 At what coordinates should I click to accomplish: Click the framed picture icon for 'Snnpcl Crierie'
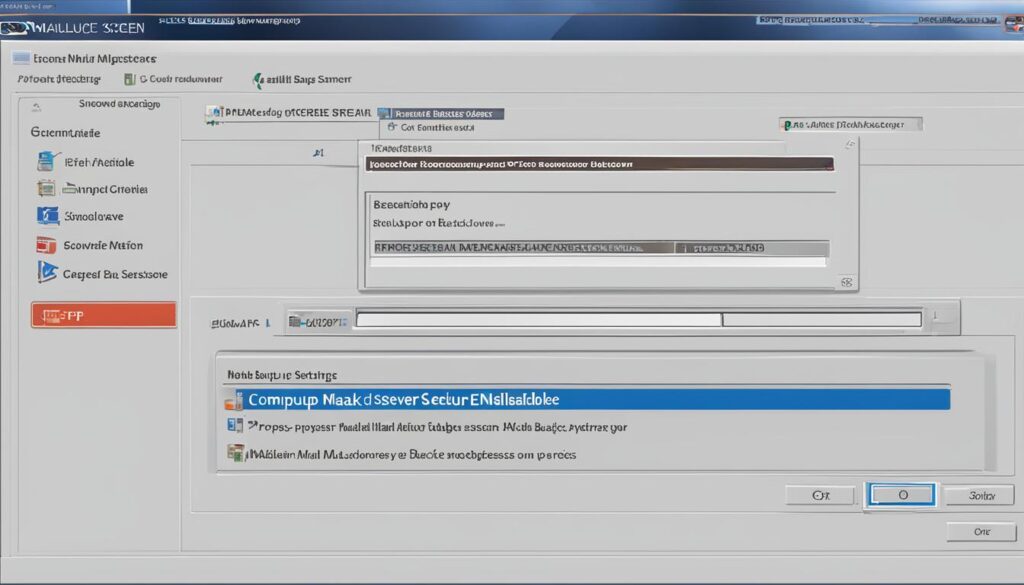(x=46, y=189)
